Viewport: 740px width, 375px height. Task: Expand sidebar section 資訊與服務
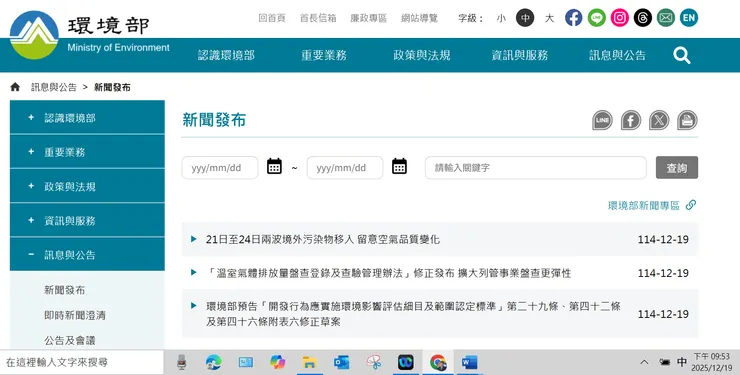click(87, 220)
